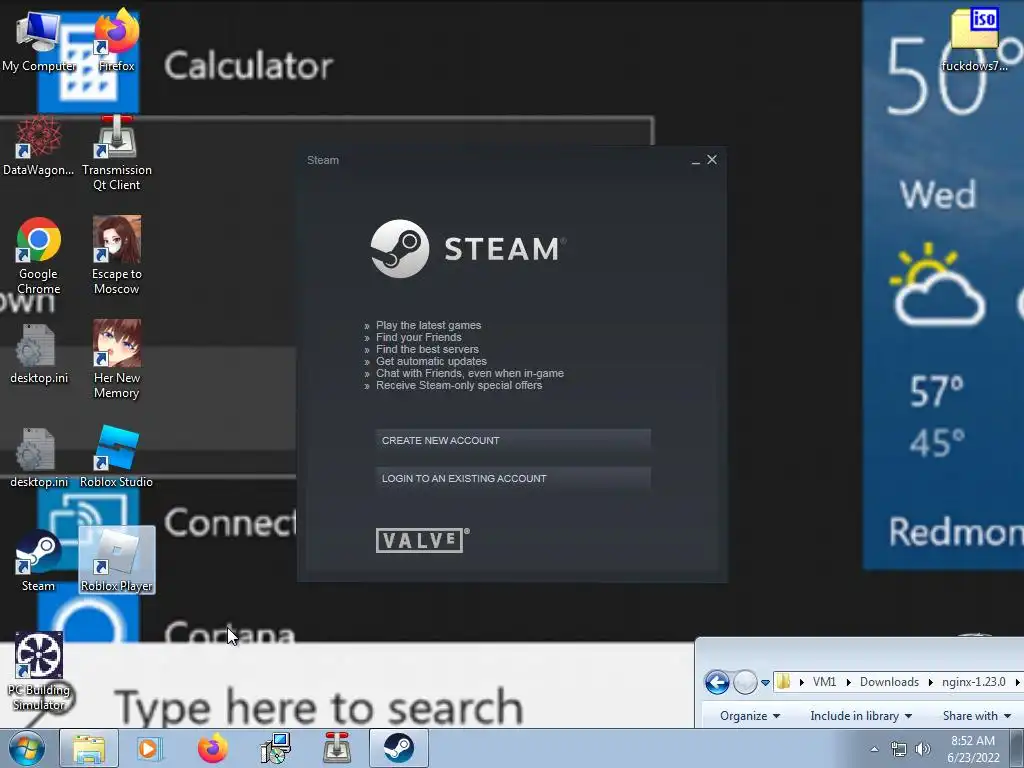This screenshot has width=1024, height=768.
Task: Open the PC Building Simulator shortcut
Action: 39,672
